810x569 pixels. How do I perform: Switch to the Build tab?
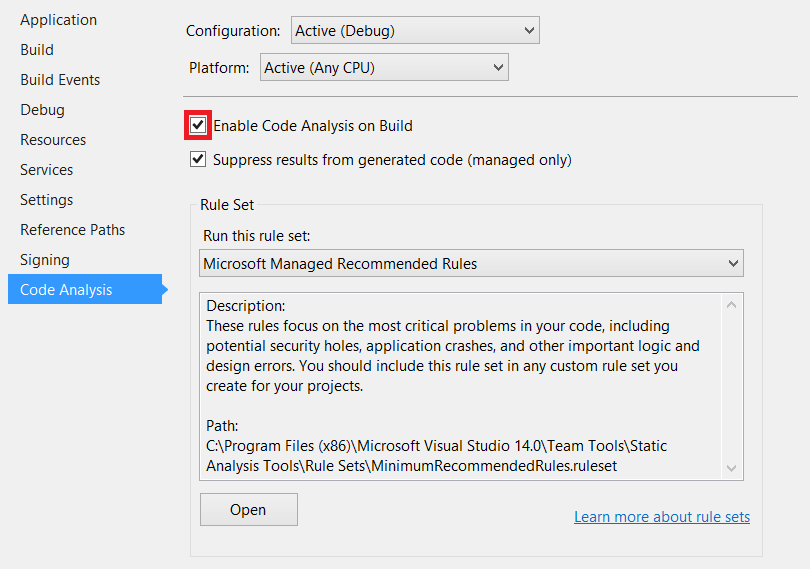[37, 50]
